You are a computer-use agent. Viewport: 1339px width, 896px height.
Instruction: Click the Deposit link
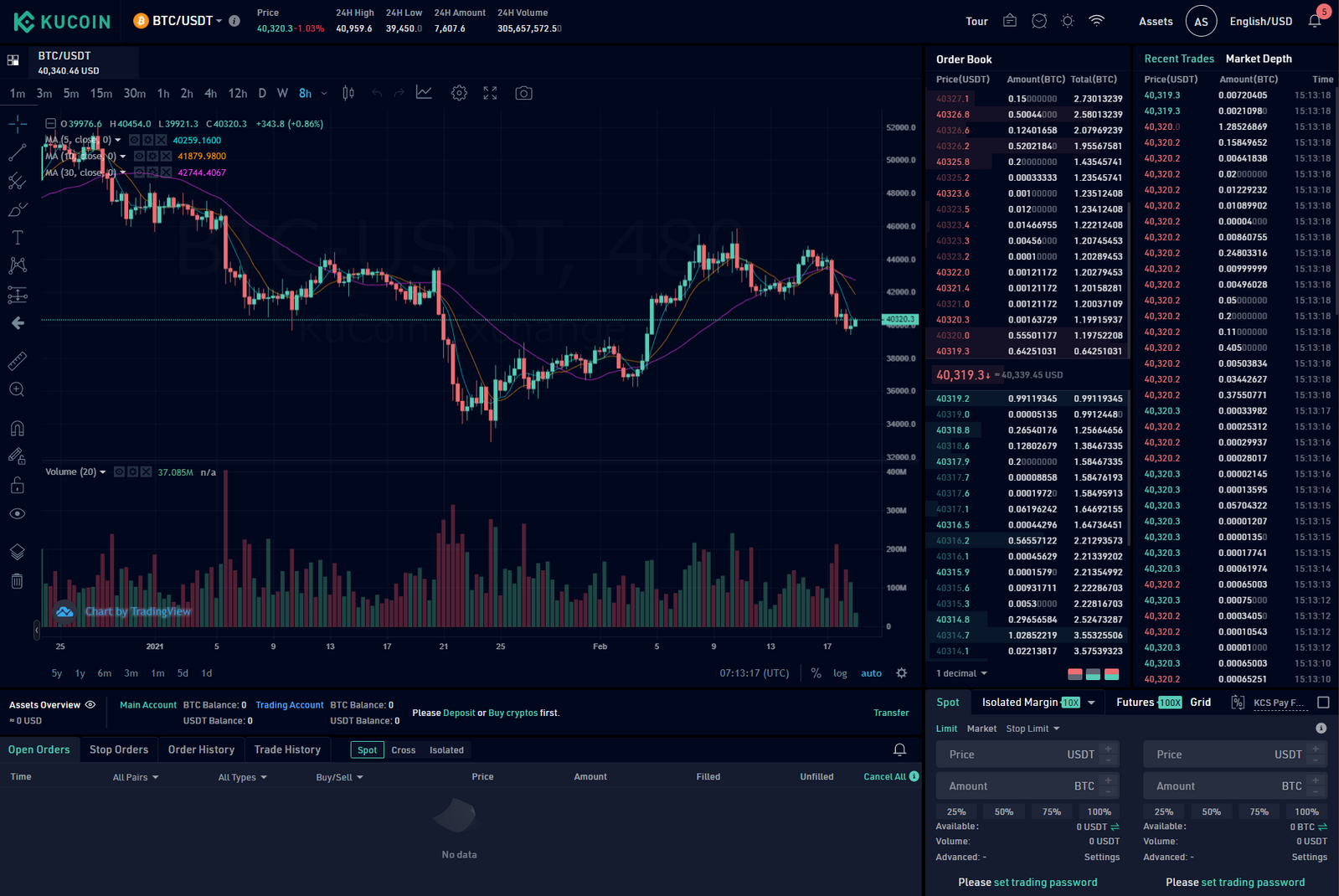tap(459, 713)
